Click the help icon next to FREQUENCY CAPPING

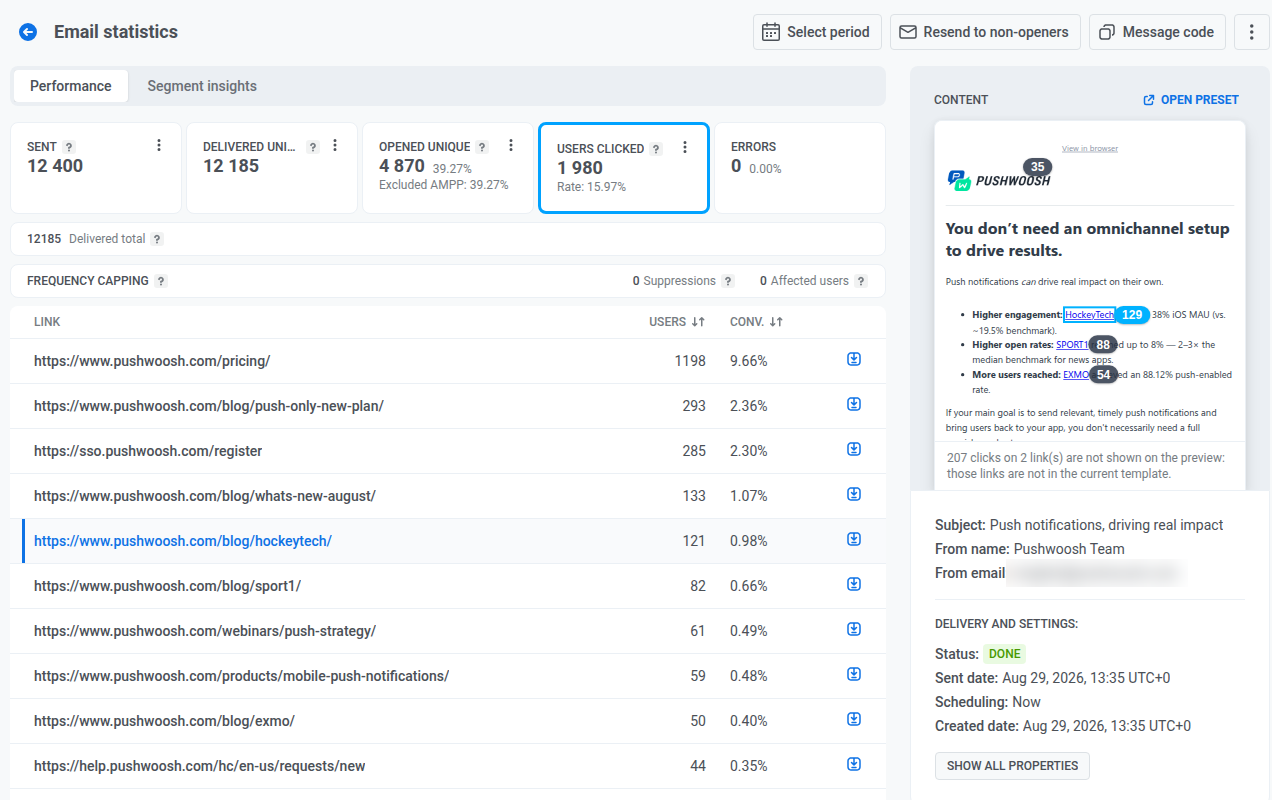pos(161,281)
